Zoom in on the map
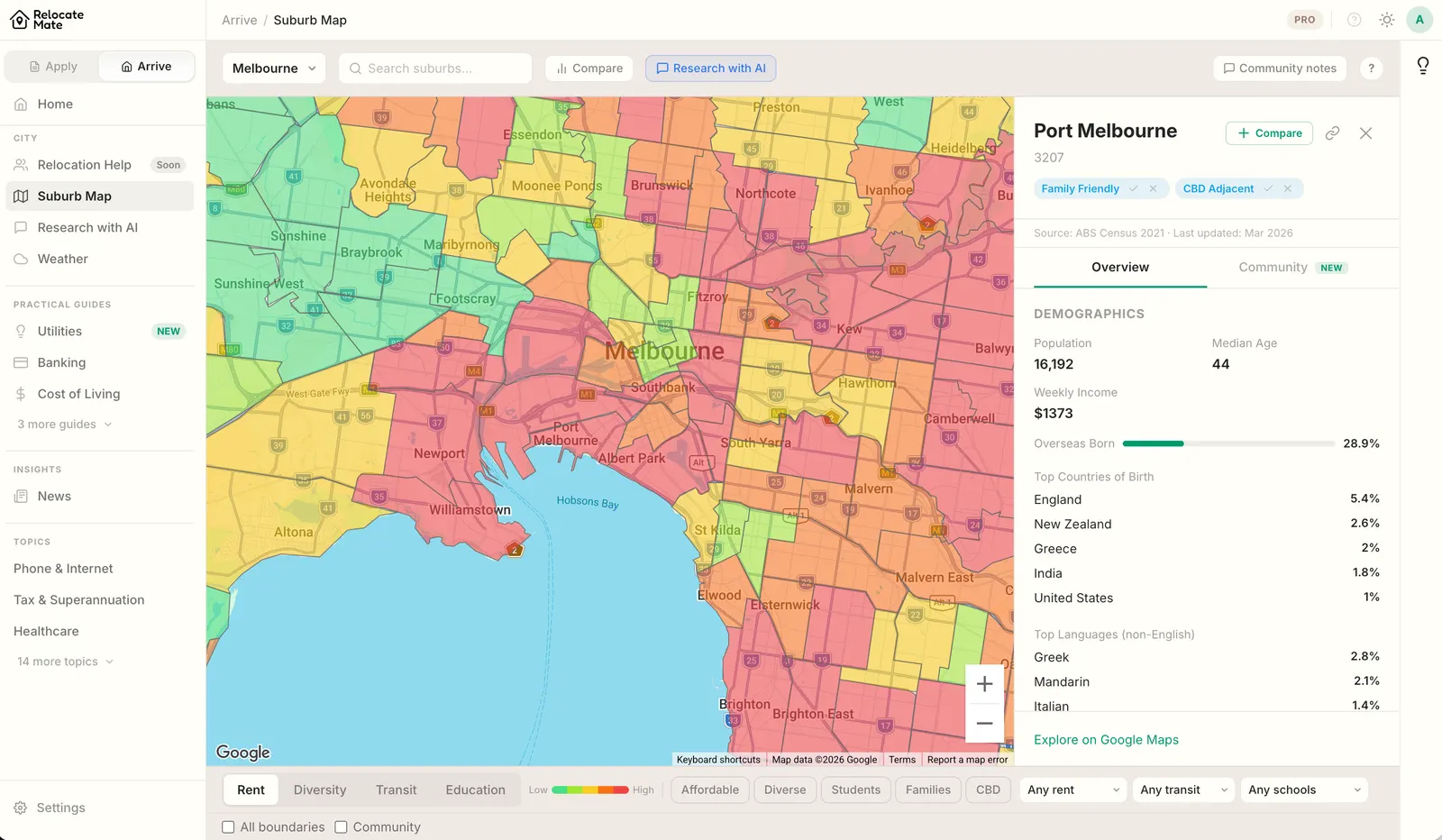This screenshot has width=1442, height=840. pos(984,684)
